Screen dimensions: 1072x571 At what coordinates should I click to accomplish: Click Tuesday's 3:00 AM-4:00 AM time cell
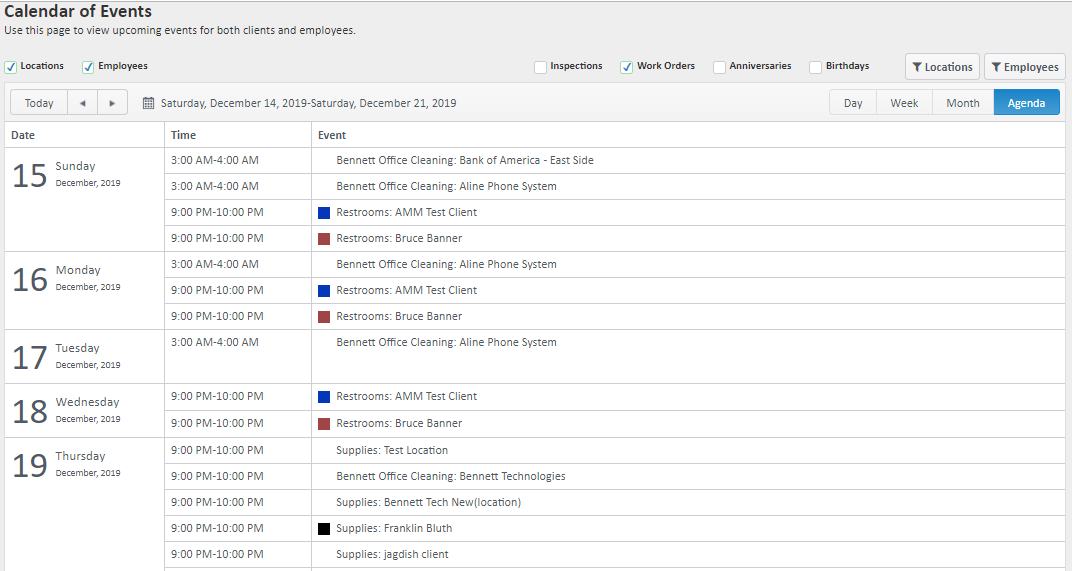point(238,356)
